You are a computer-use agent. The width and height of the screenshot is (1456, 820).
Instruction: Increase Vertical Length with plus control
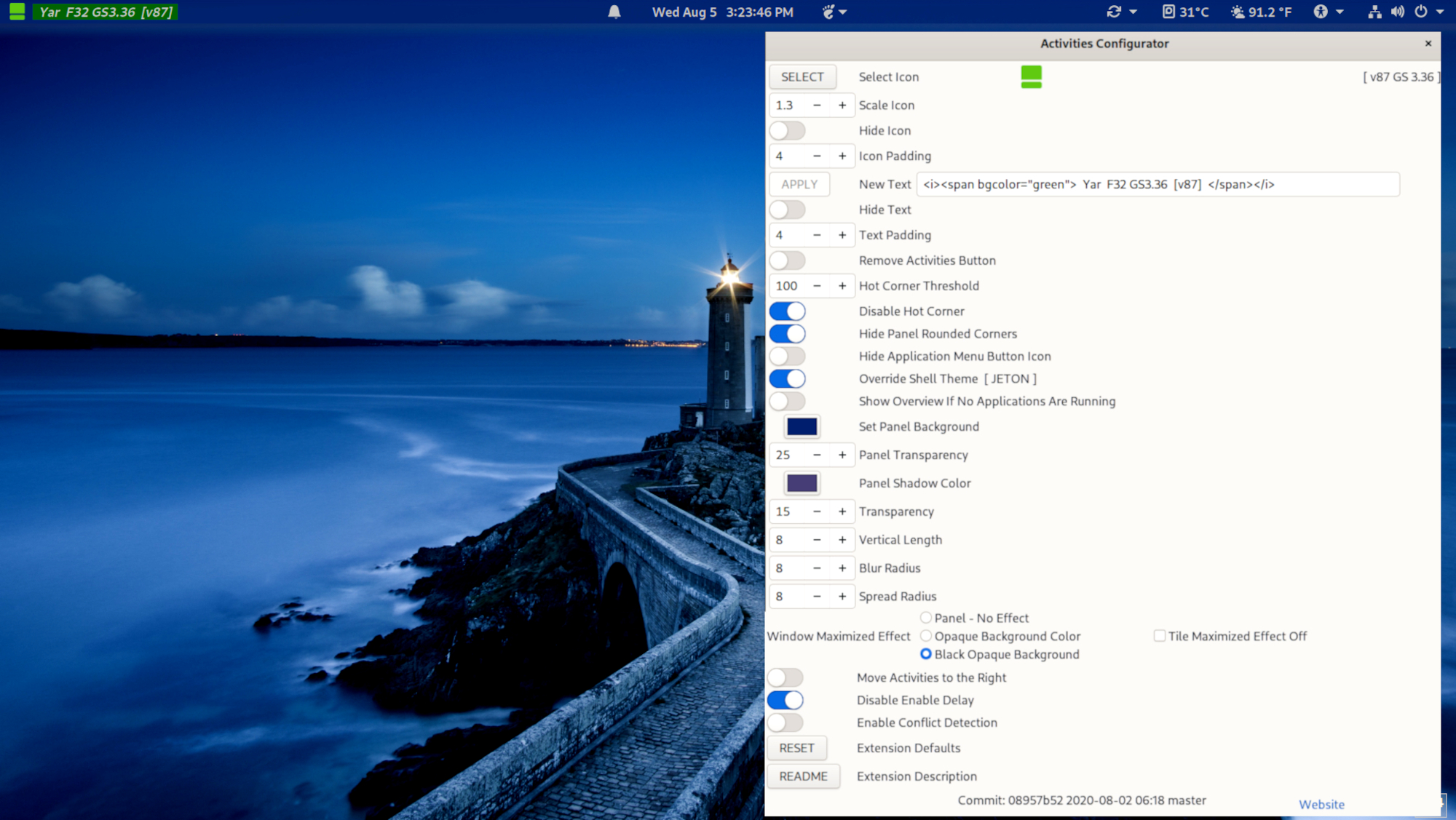[842, 540]
